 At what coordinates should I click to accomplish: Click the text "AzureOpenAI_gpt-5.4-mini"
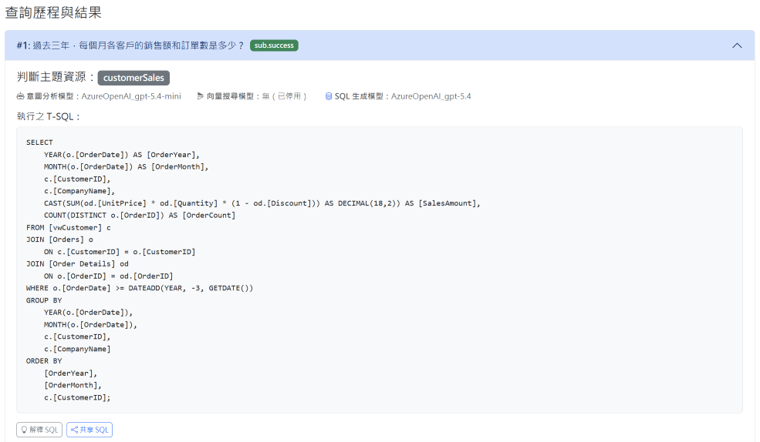pyautogui.click(x=131, y=96)
